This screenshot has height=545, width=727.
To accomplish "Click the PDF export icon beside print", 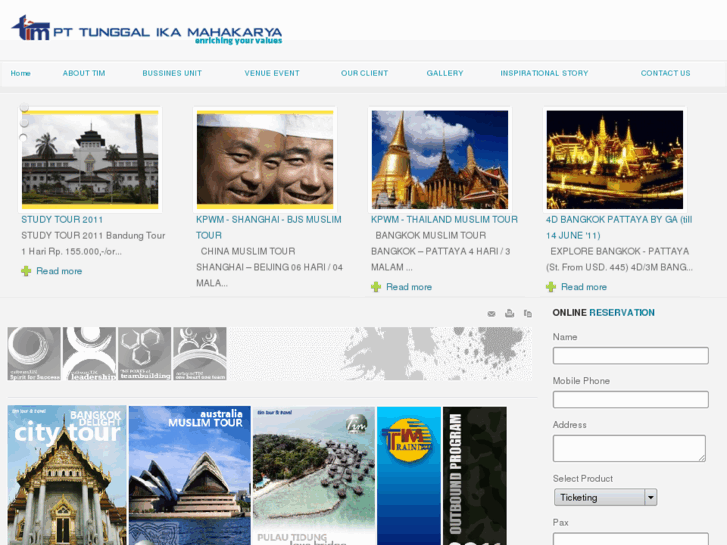I will [x=528, y=314].
